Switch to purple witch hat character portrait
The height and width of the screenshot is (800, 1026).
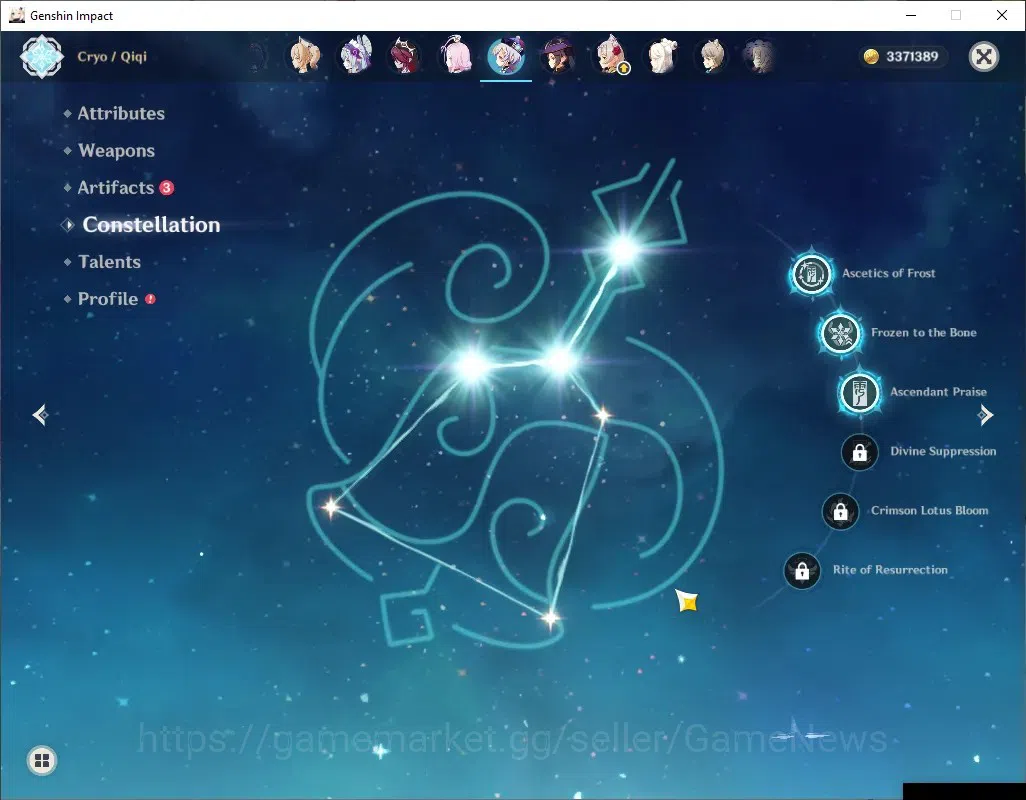pyautogui.click(x=557, y=56)
